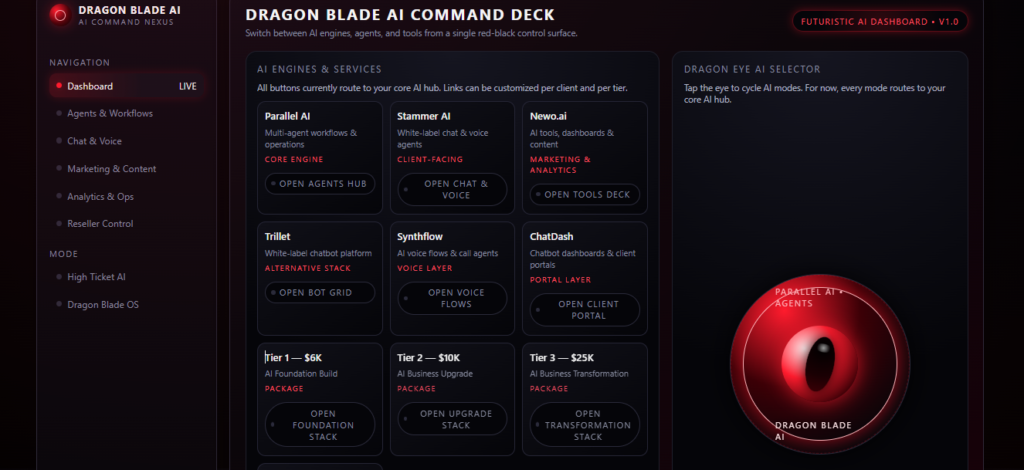Viewport: 1024px width, 470px height.
Task: Launch Open Chat & Voice button
Action: [453, 190]
